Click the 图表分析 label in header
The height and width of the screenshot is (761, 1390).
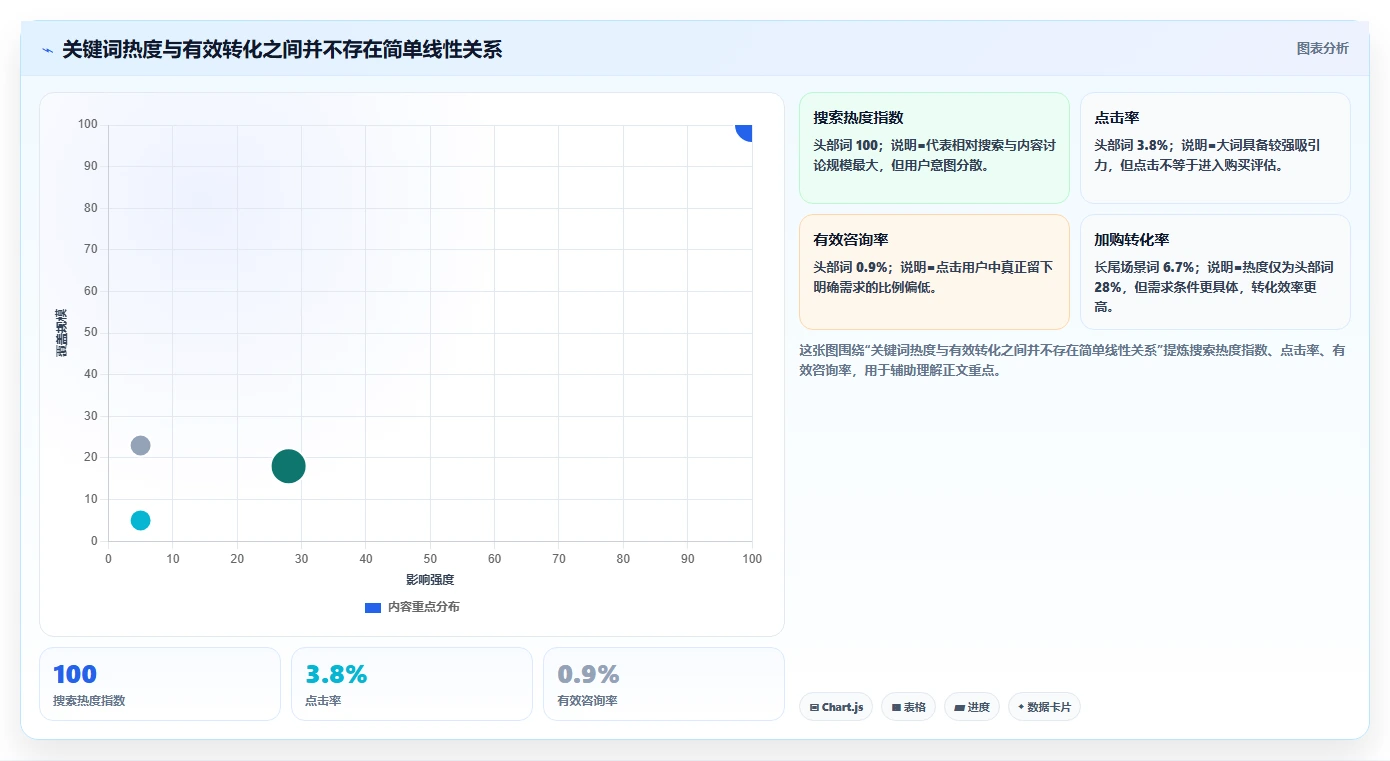[1322, 48]
